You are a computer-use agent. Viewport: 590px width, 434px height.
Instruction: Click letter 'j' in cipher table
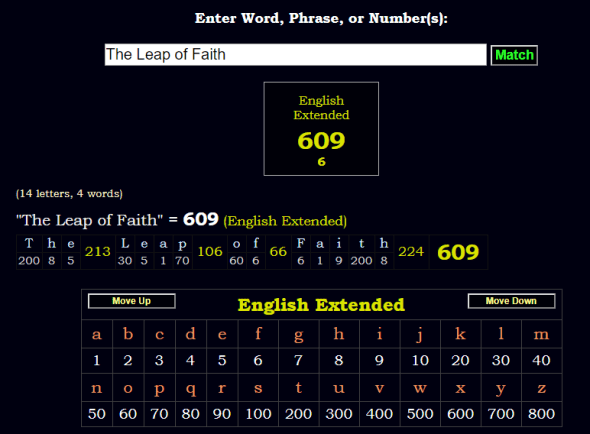pyautogui.click(x=420, y=335)
